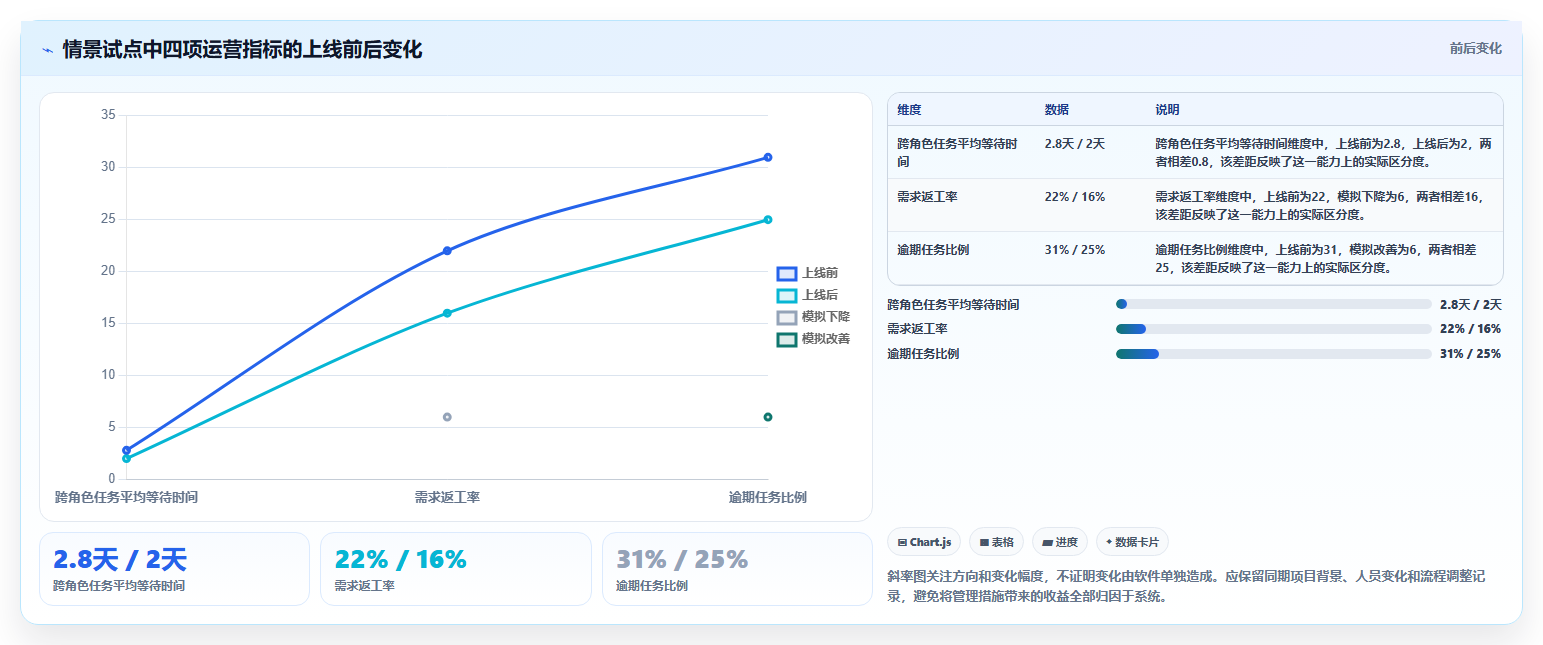
Task: Click progress value label 22% / 16%
Action: tap(1470, 329)
